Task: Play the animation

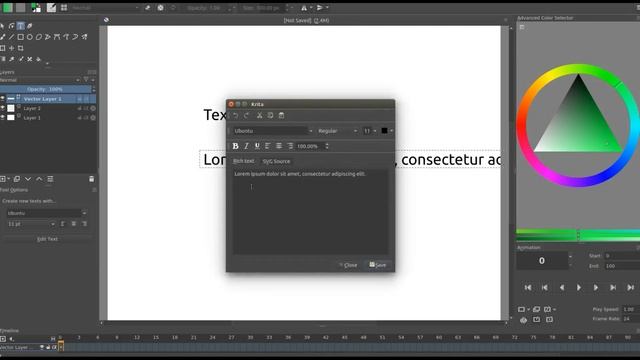Action: (579, 288)
